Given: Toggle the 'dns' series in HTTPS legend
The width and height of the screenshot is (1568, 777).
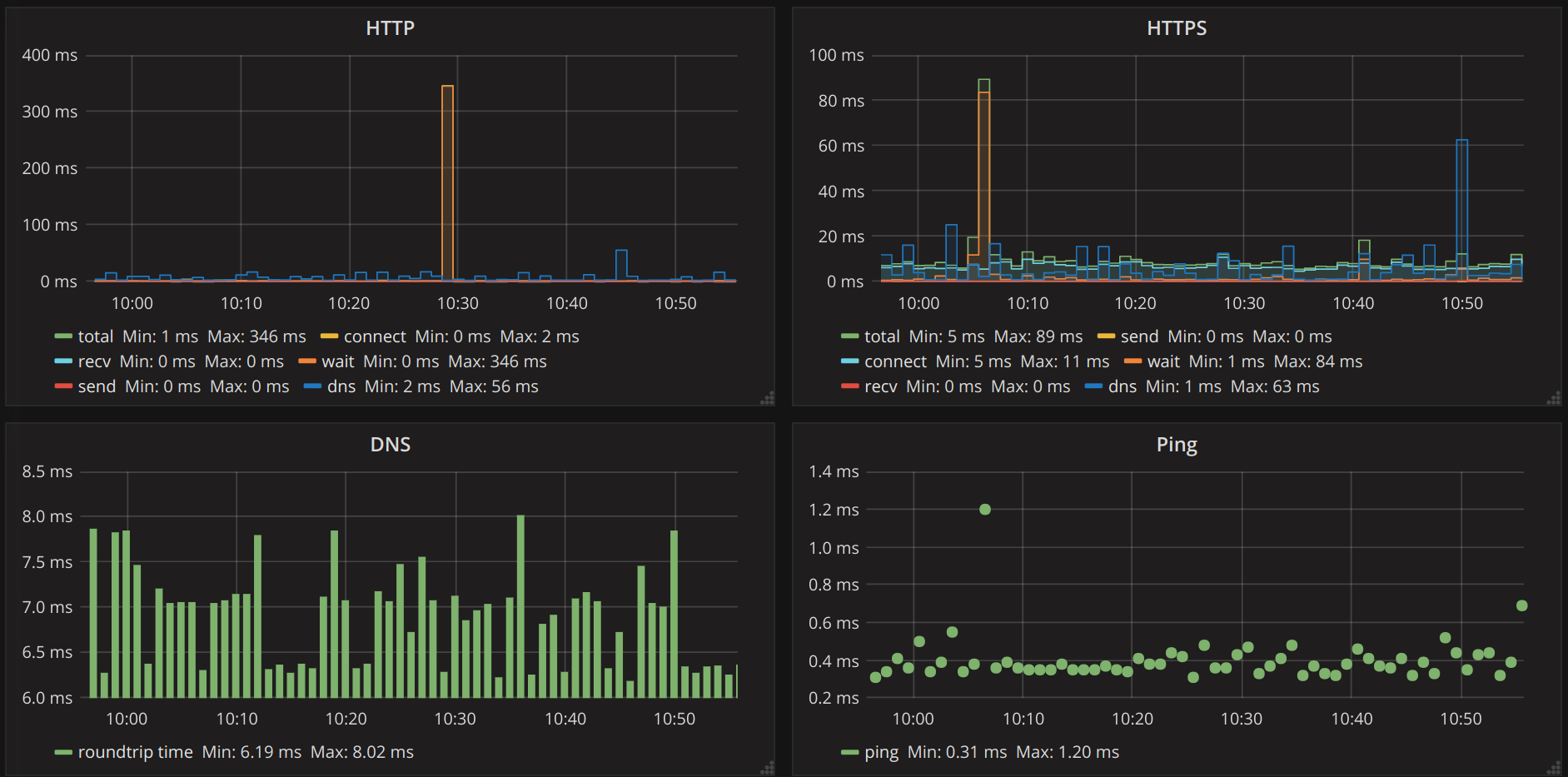Looking at the screenshot, I should (1122, 386).
